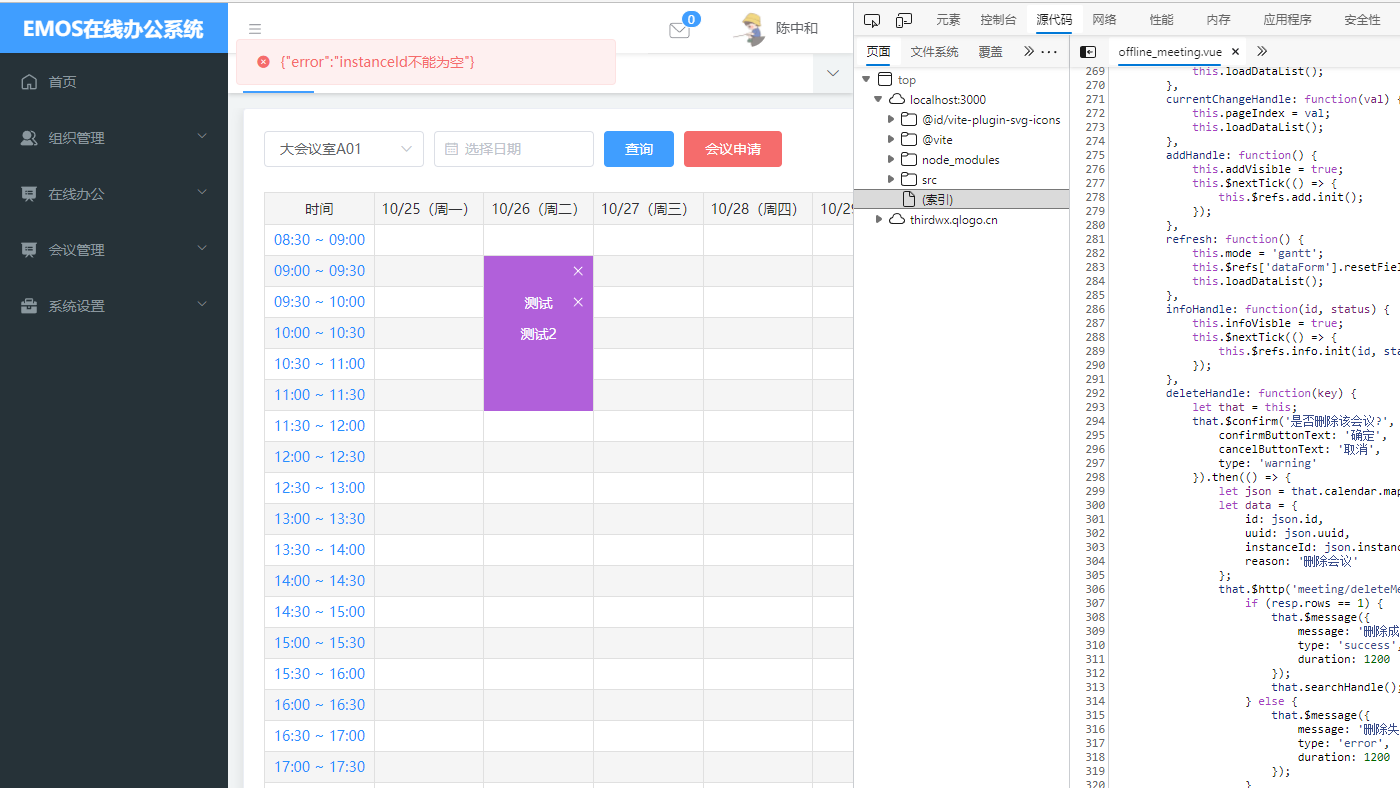Collapse the localhost:3000 tree node

(878, 100)
